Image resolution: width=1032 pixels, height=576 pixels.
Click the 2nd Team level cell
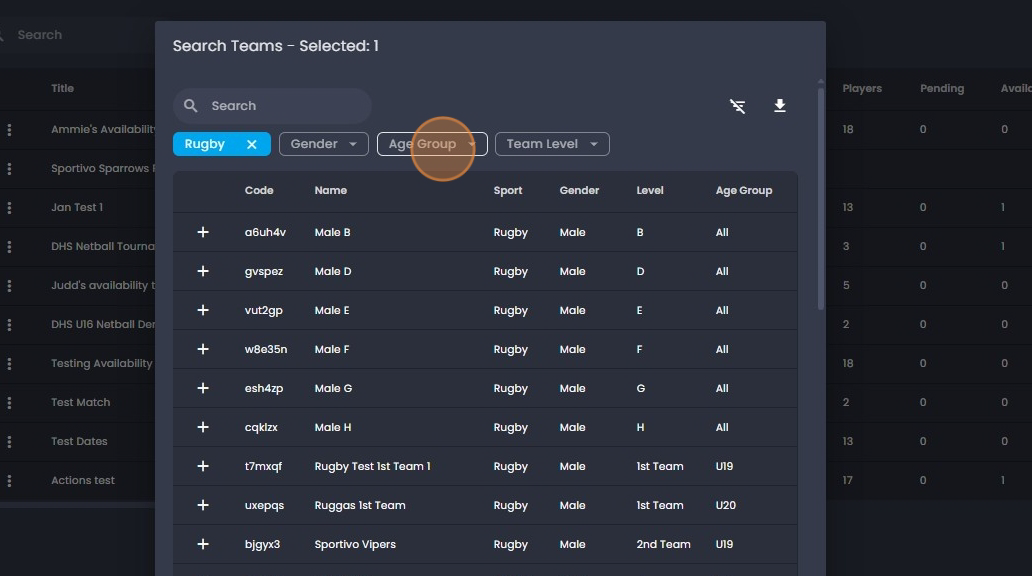pyautogui.click(x=663, y=544)
